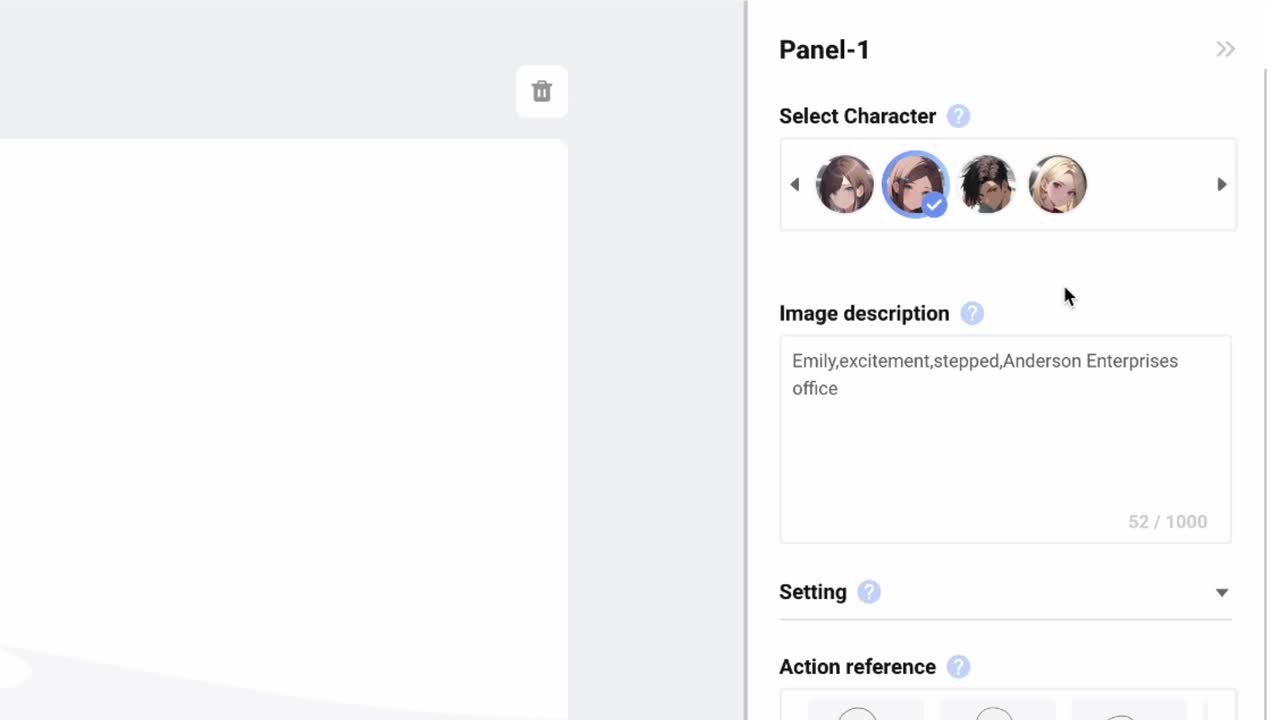Select the first brown-haired character avatar

(x=844, y=184)
